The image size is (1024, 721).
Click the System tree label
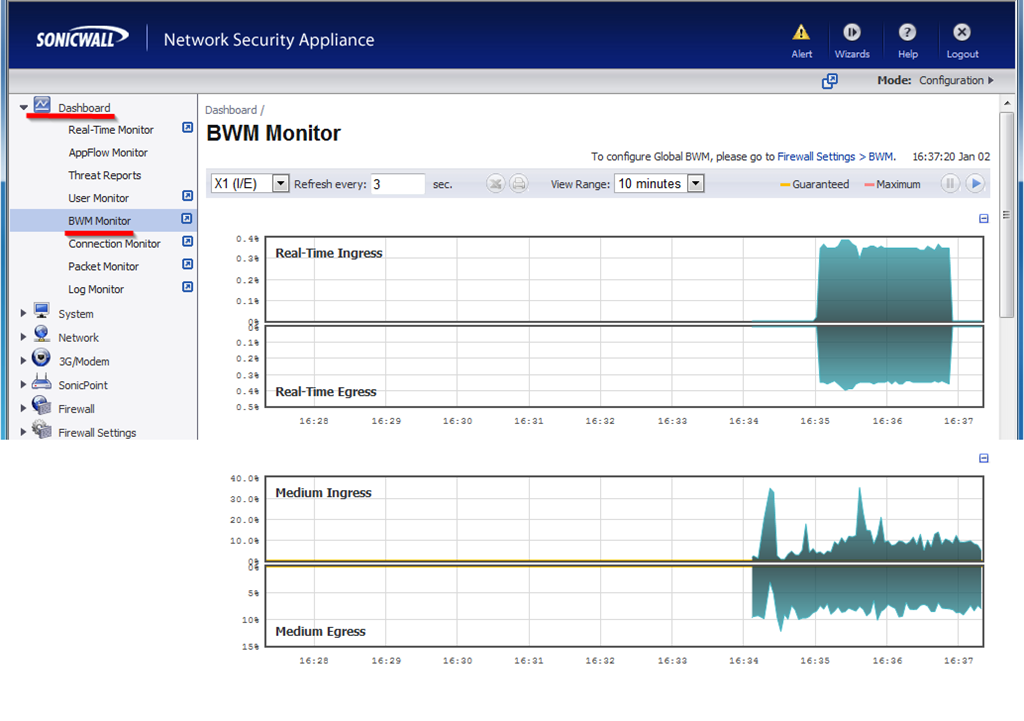pyautogui.click(x=76, y=314)
